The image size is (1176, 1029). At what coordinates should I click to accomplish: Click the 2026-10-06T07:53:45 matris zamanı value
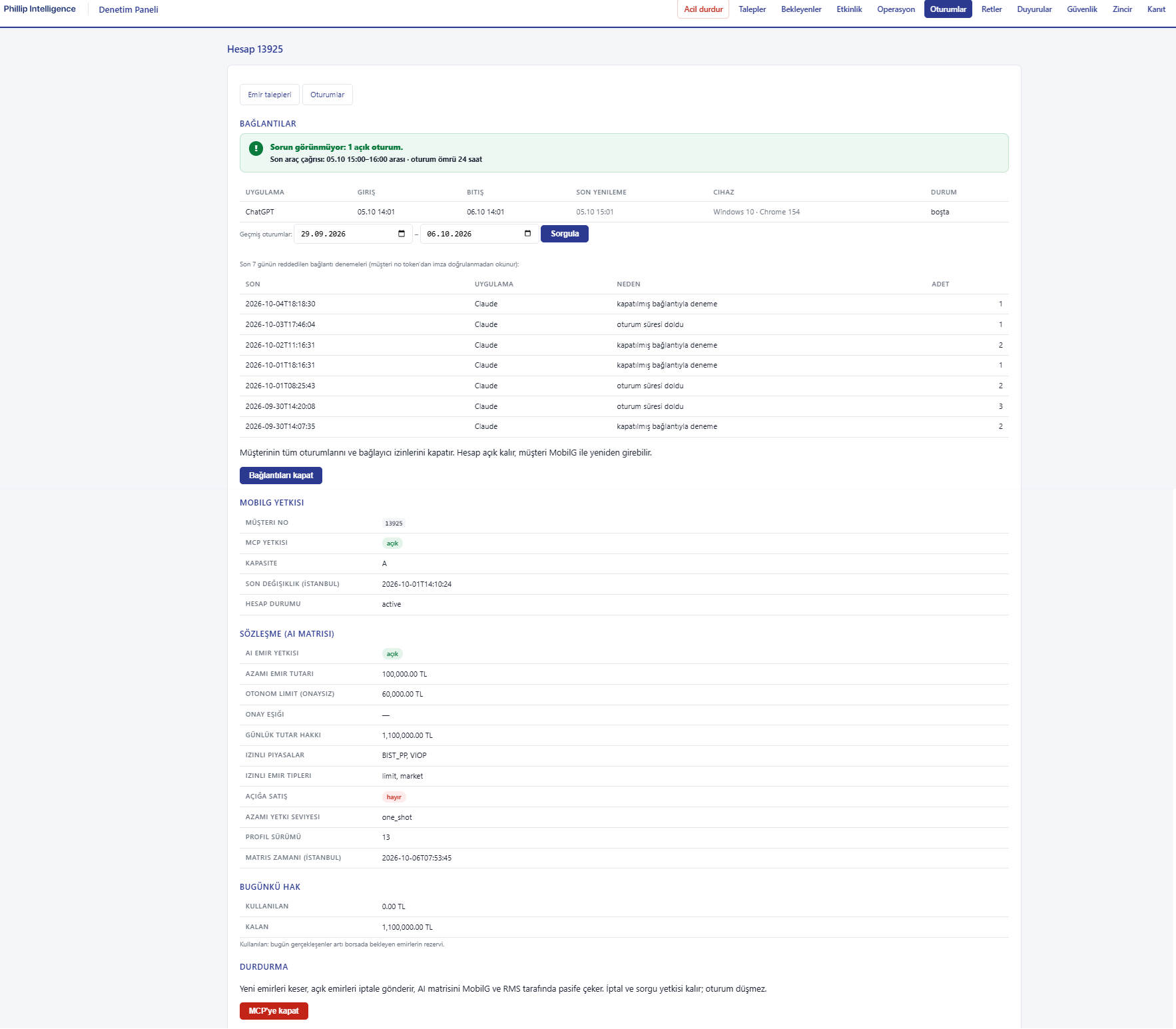click(x=417, y=858)
